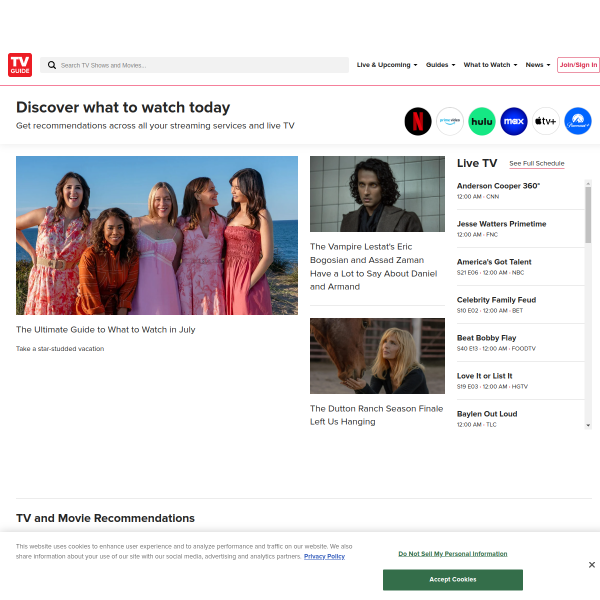Open the Vampire Lestat's Eric Bogosian article headline

point(373,267)
